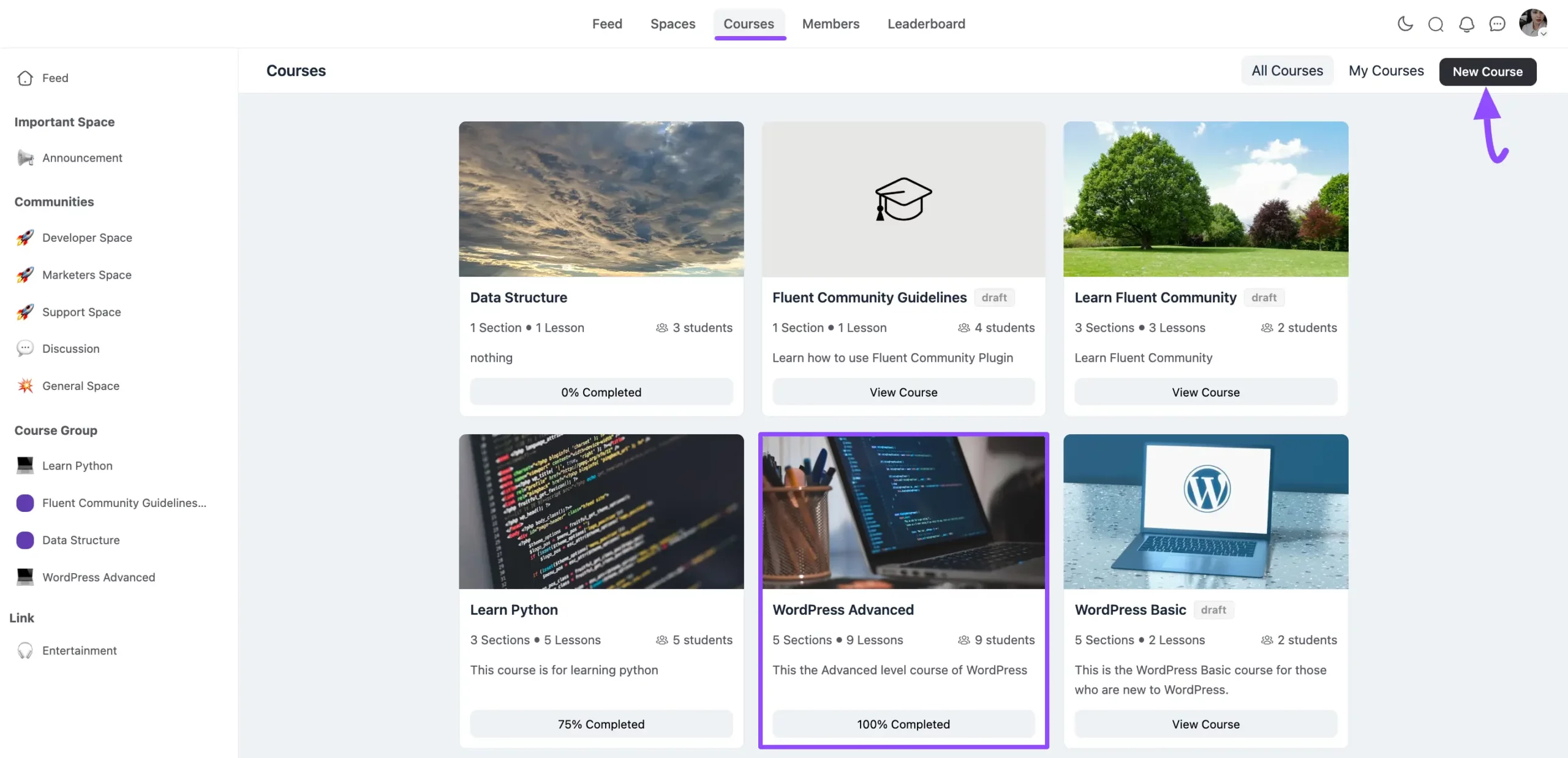
Task: Open the WordPress Advanced laptop thumbnail
Action: pos(903,512)
